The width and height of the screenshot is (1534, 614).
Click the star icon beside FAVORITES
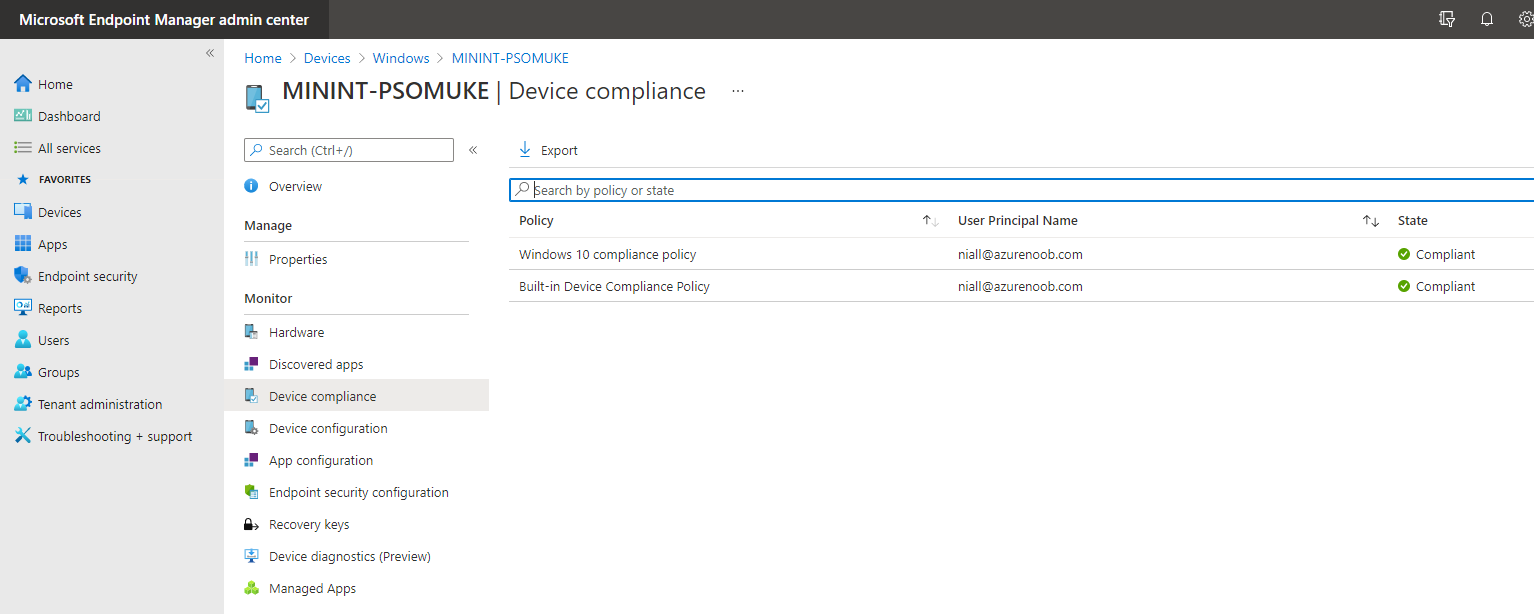tap(23, 180)
